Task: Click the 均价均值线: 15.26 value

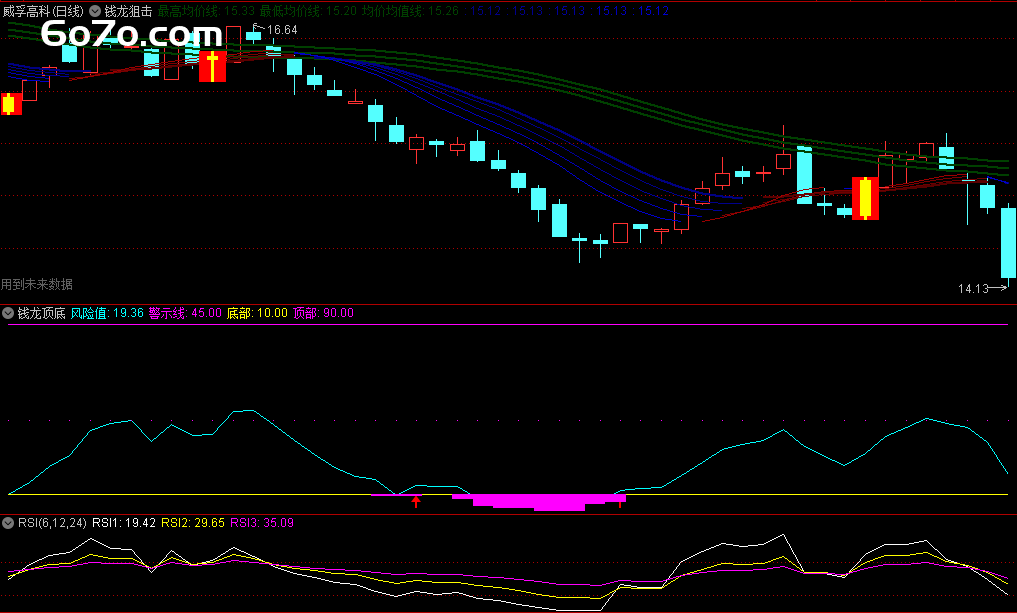Action: (411, 11)
